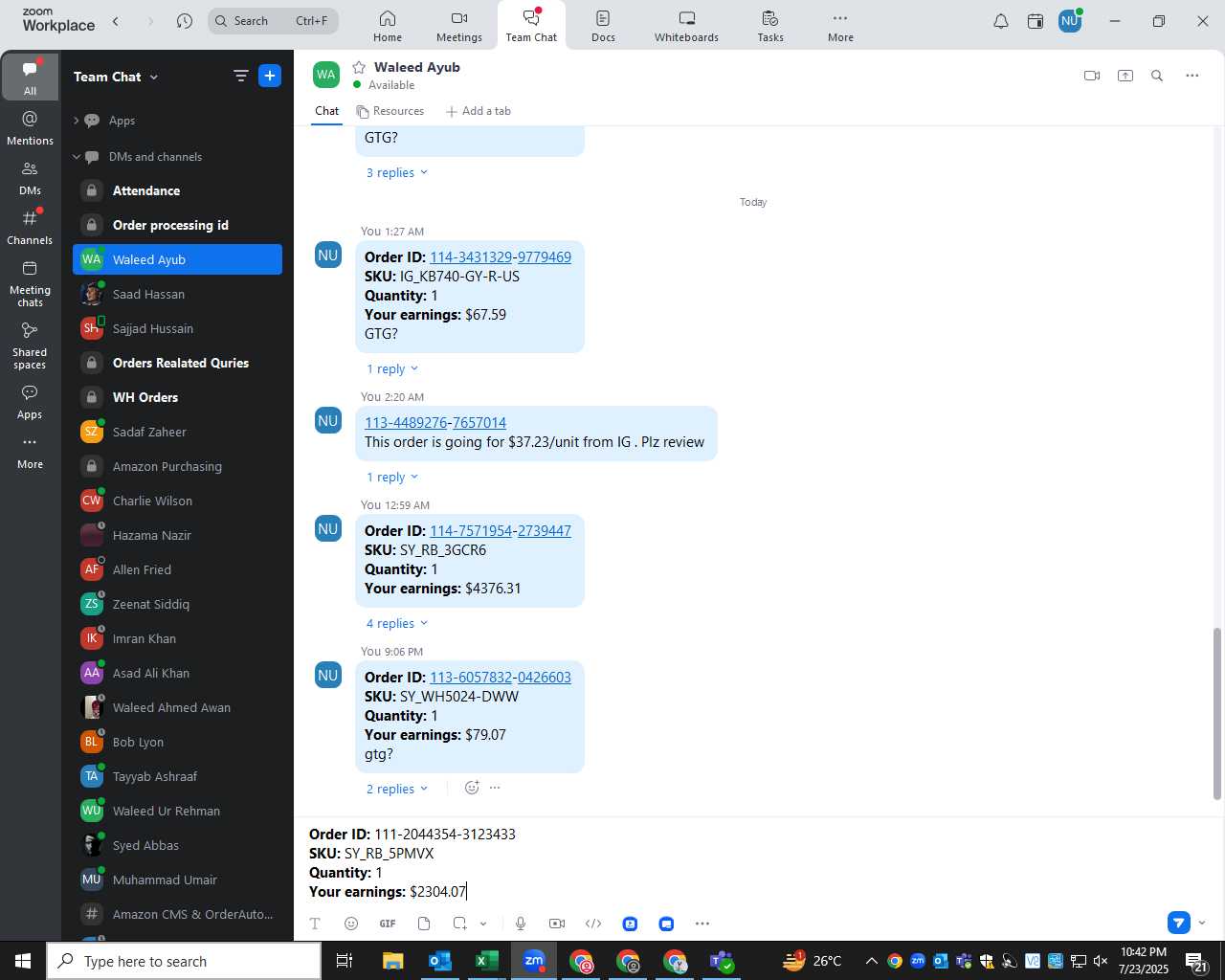Open Excel from Windows taskbar
Viewport: 1225px width, 980px height.
[x=486, y=961]
